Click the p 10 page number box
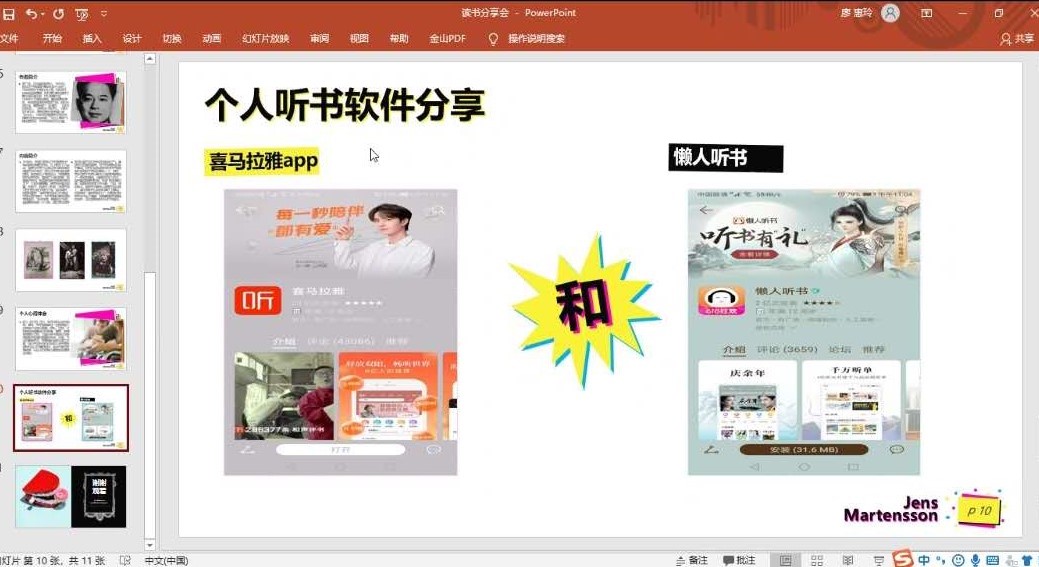This screenshot has height=567, width=1039. pyautogui.click(x=979, y=511)
